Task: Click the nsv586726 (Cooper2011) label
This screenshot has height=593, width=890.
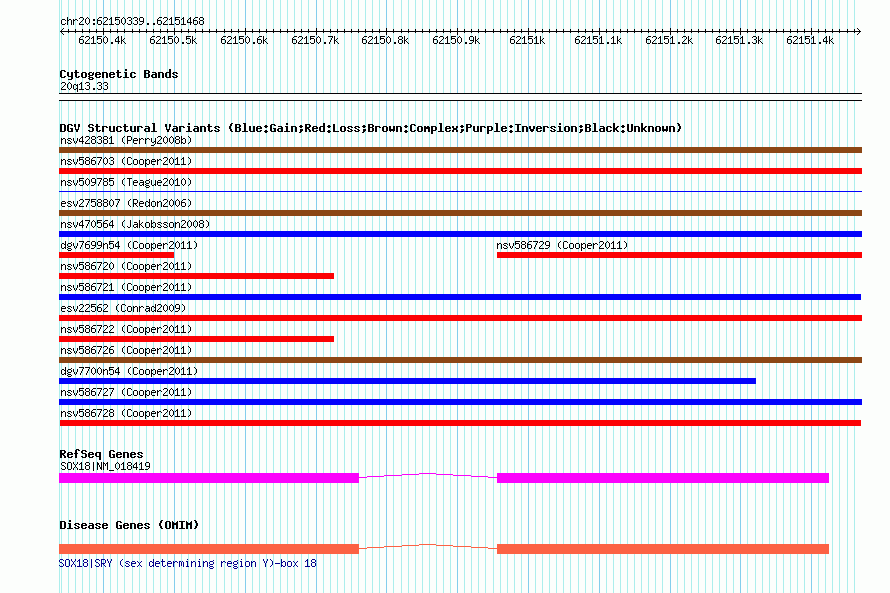Action: click(126, 350)
